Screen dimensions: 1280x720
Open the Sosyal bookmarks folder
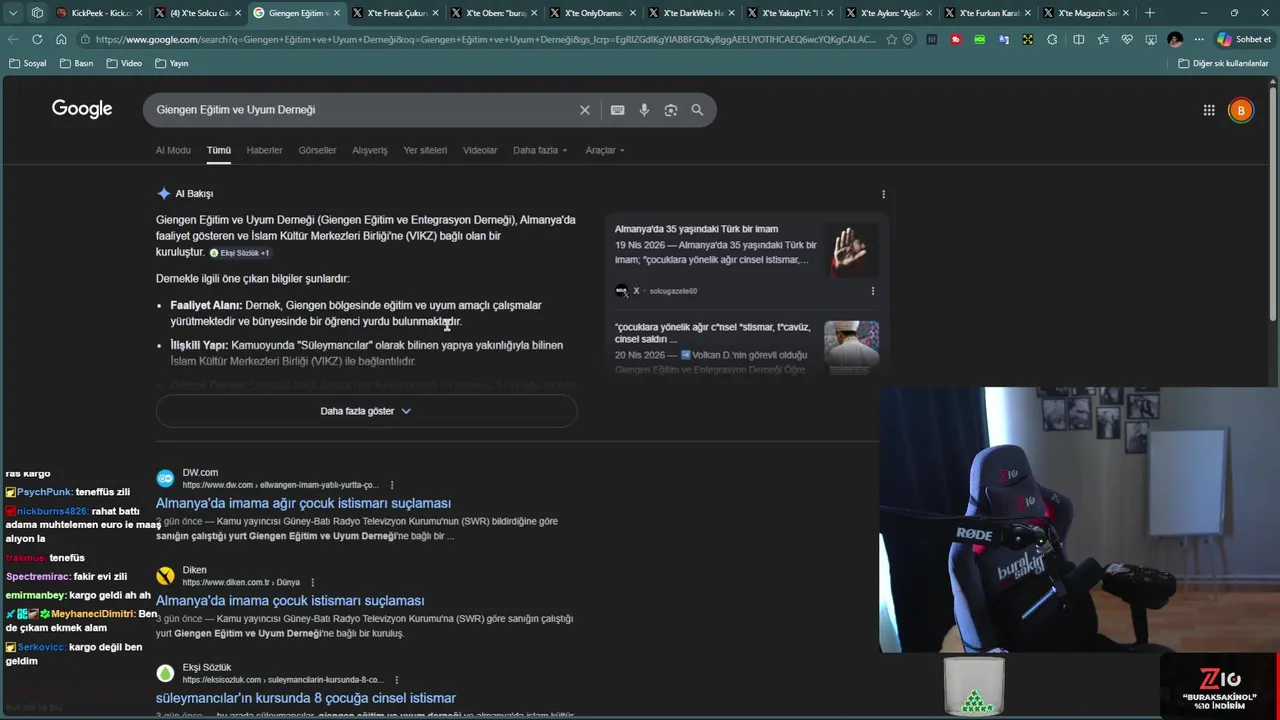click(x=27, y=63)
